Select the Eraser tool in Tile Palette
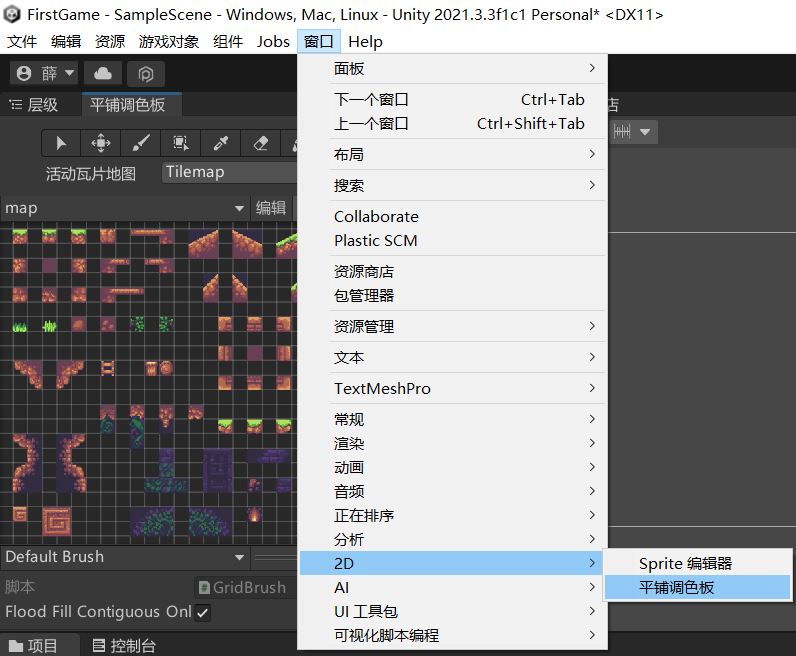 (x=261, y=143)
